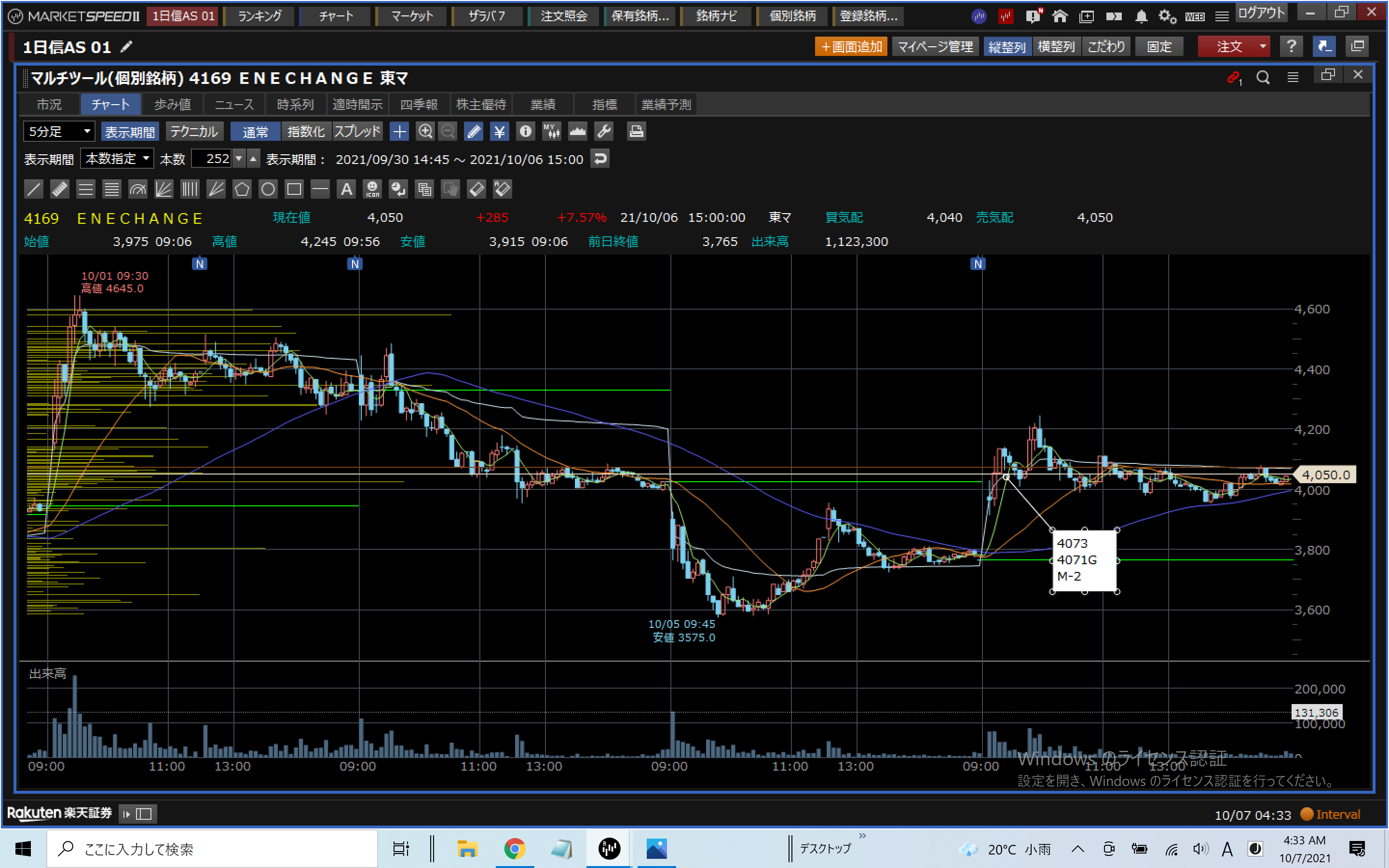Screen dimensions: 1389x868
Task: Open the 5分足 timeframe dropdown
Action: 58,132
